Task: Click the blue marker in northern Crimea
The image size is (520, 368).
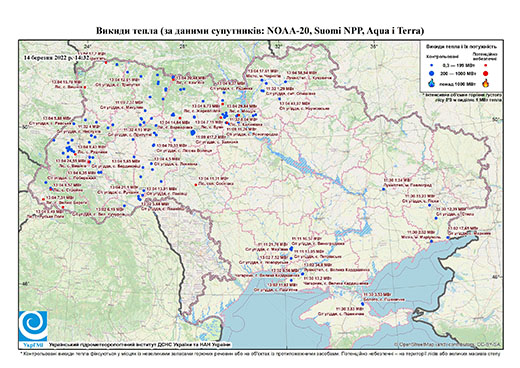Action: pyautogui.click(x=363, y=304)
